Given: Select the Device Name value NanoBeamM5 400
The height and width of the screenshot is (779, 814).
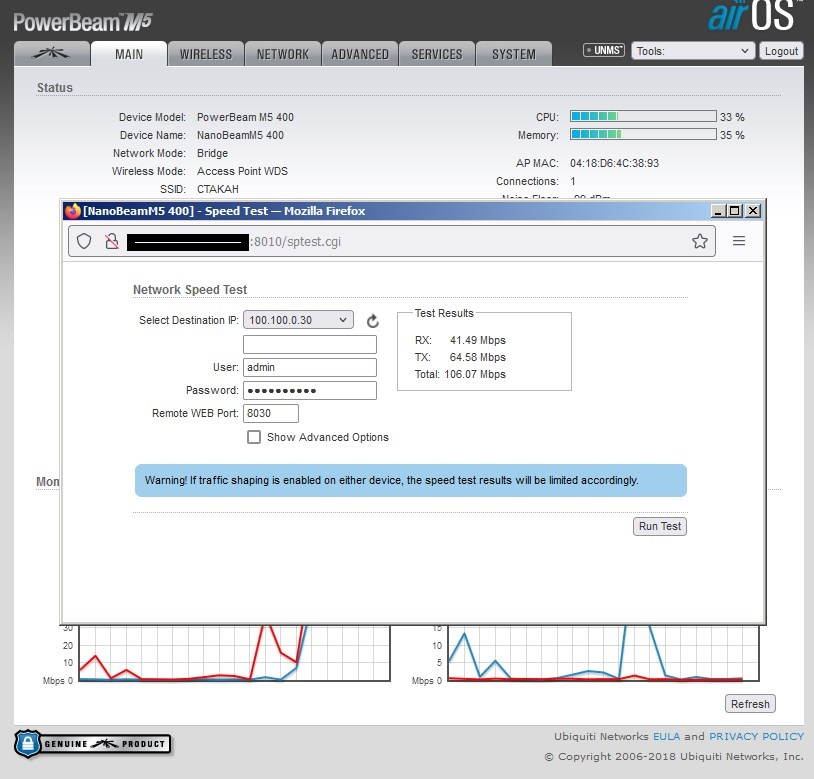Looking at the screenshot, I should tap(240, 135).
